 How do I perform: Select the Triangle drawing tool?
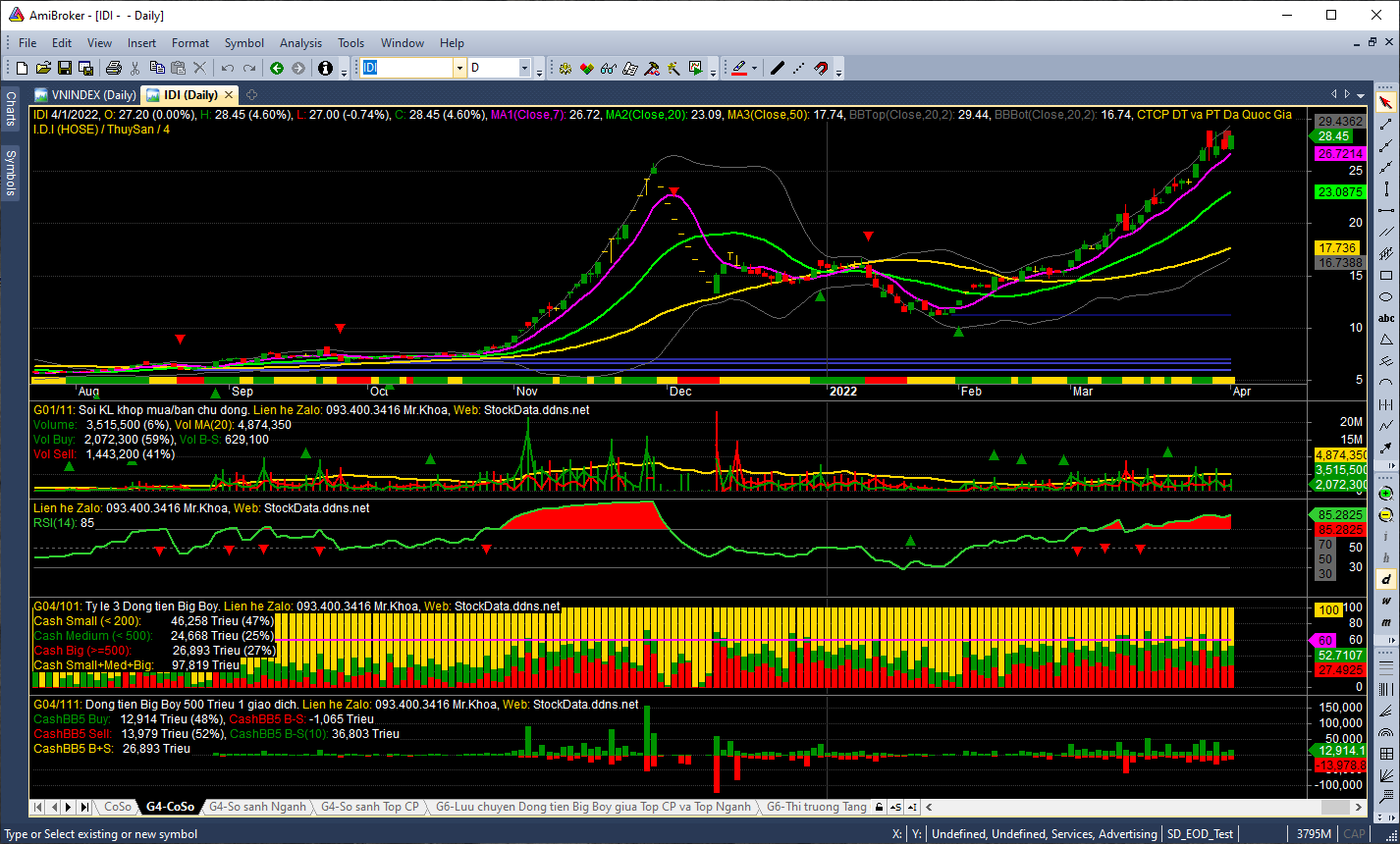pyautogui.click(x=1386, y=341)
